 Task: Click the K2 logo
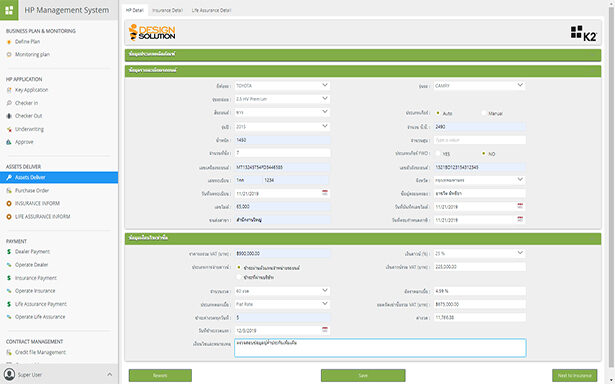[584, 33]
